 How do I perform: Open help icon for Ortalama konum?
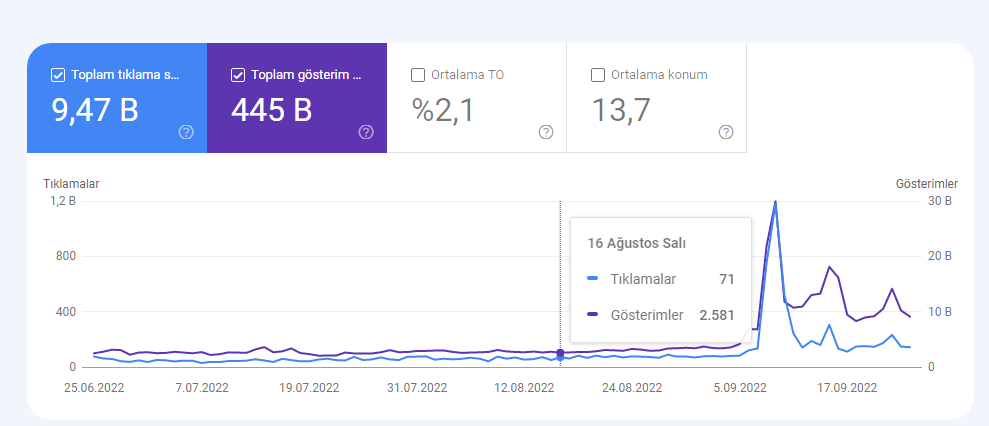(726, 132)
